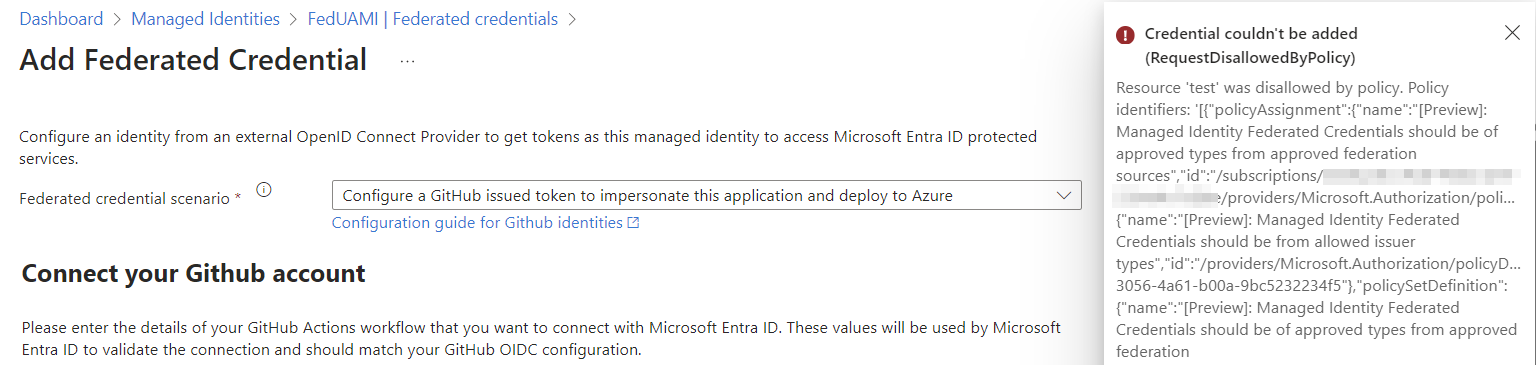Screen dimensions: 1536x365
Task: Click the Federated credential scenario label
Action: click(131, 198)
